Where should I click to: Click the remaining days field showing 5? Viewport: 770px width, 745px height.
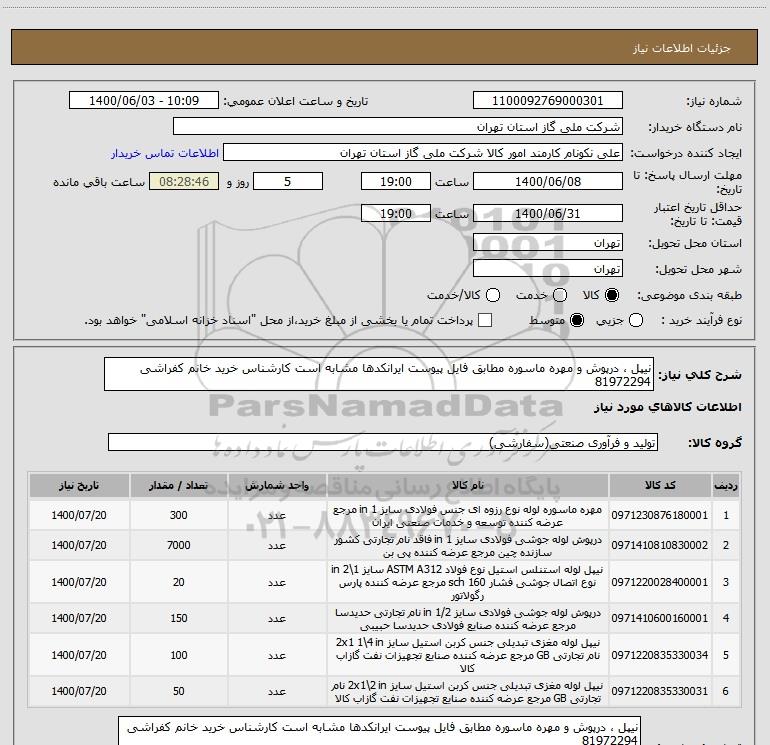(288, 182)
